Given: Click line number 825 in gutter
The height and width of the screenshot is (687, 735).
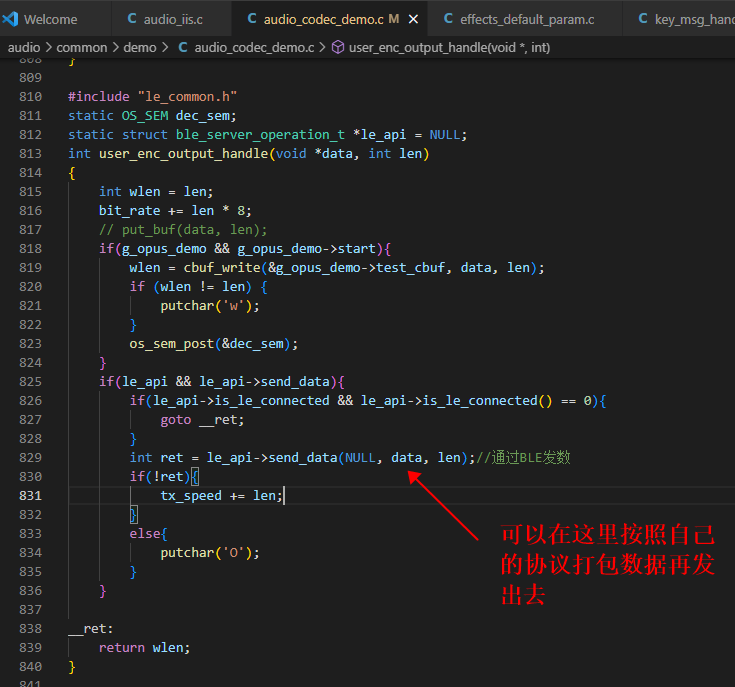Looking at the screenshot, I should (x=30, y=382).
